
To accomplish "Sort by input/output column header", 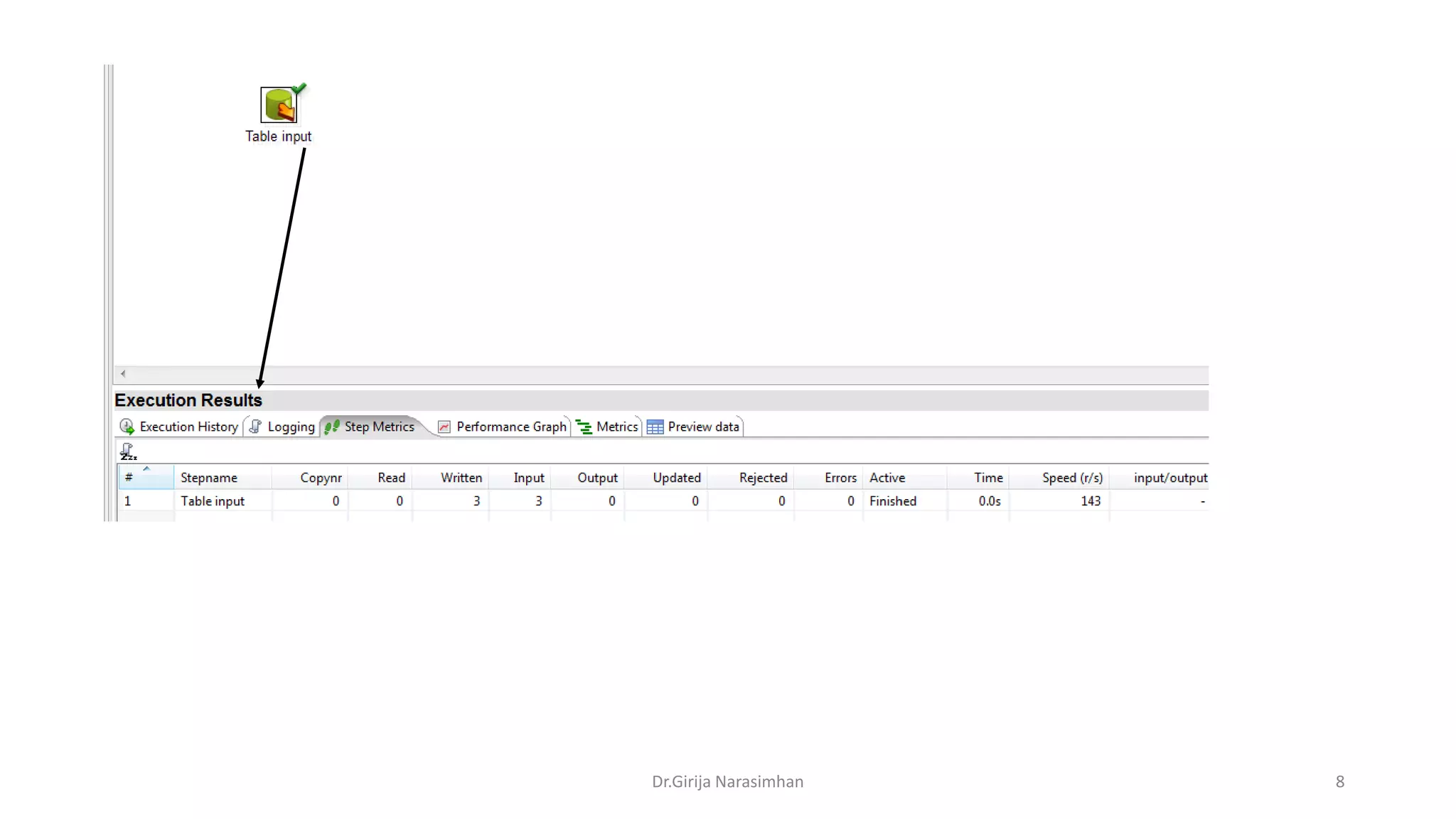I will (x=1160, y=478).
